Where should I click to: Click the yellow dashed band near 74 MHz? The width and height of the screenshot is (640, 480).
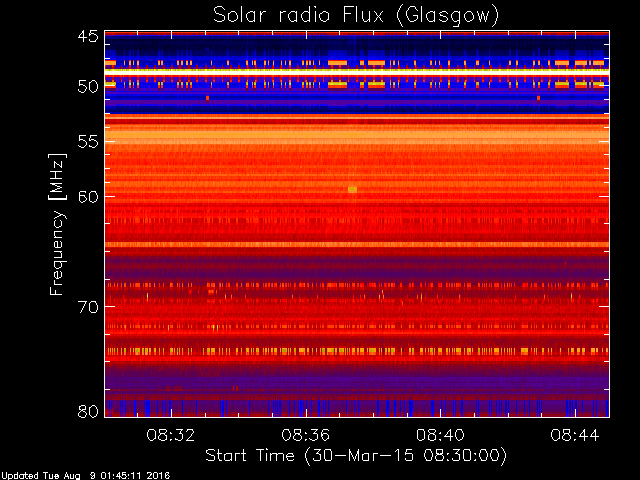pos(357,351)
